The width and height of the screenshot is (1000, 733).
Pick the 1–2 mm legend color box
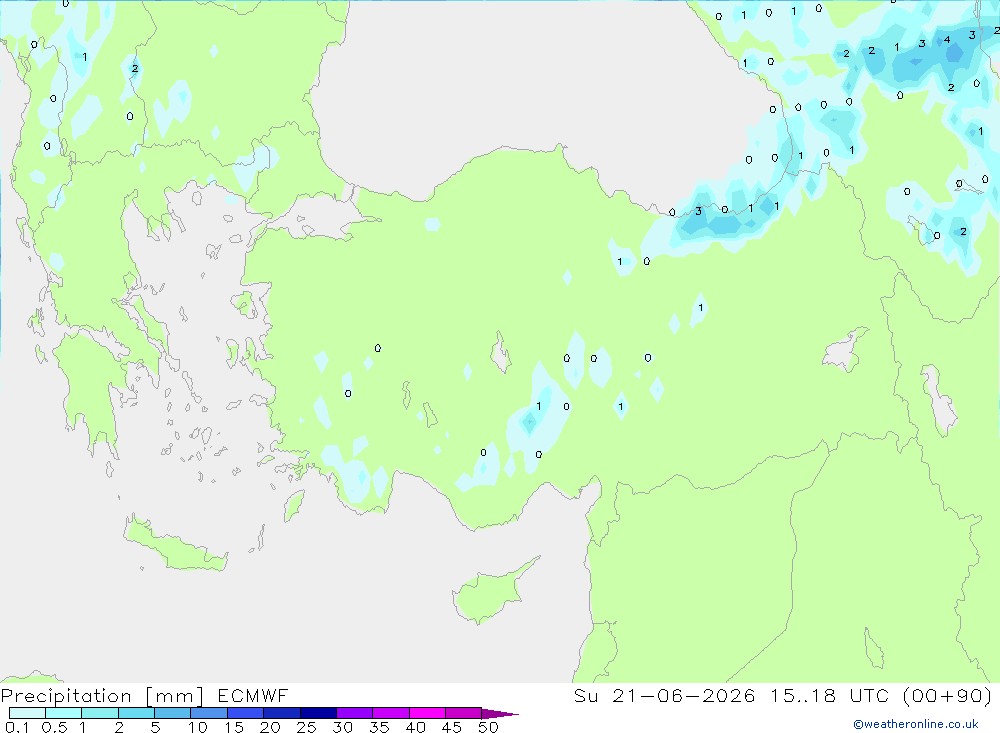point(100,713)
